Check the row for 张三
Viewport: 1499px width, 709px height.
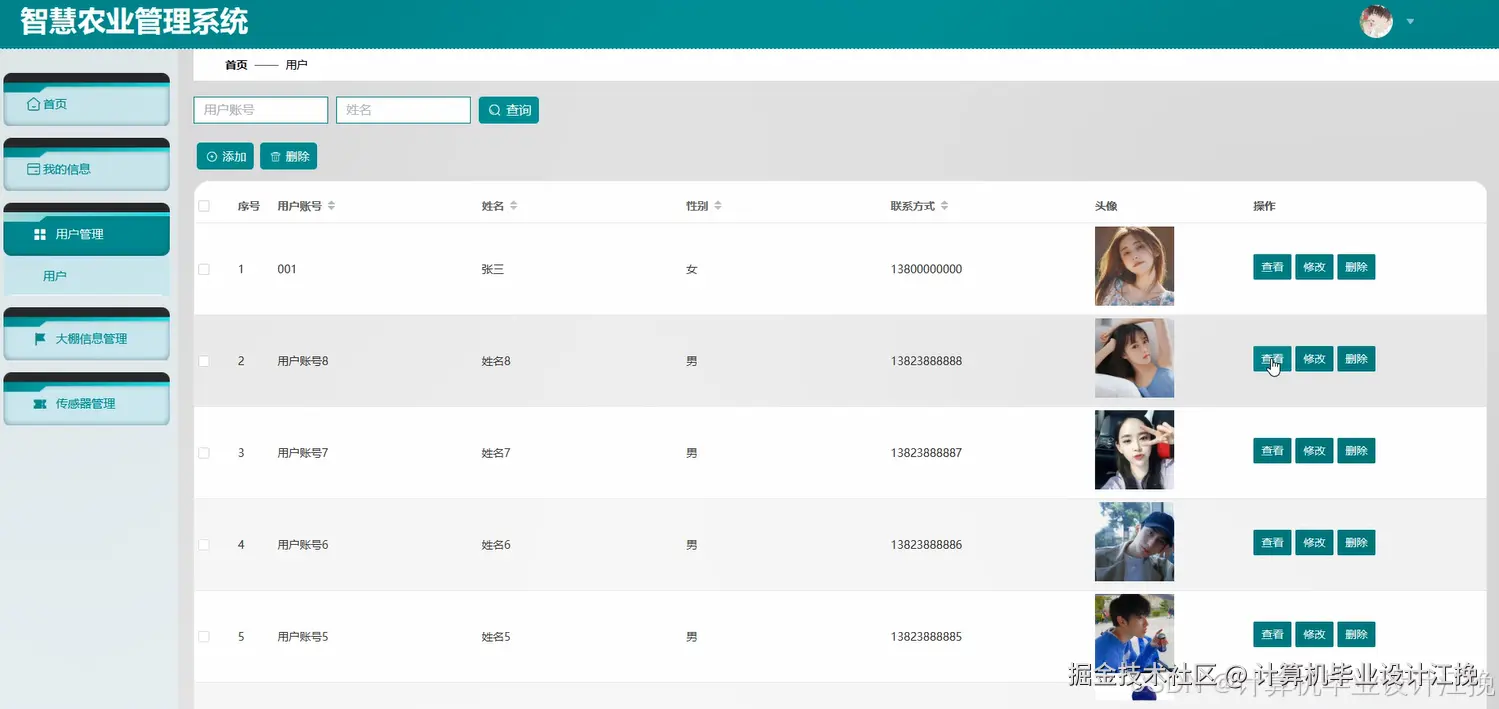[204, 269]
